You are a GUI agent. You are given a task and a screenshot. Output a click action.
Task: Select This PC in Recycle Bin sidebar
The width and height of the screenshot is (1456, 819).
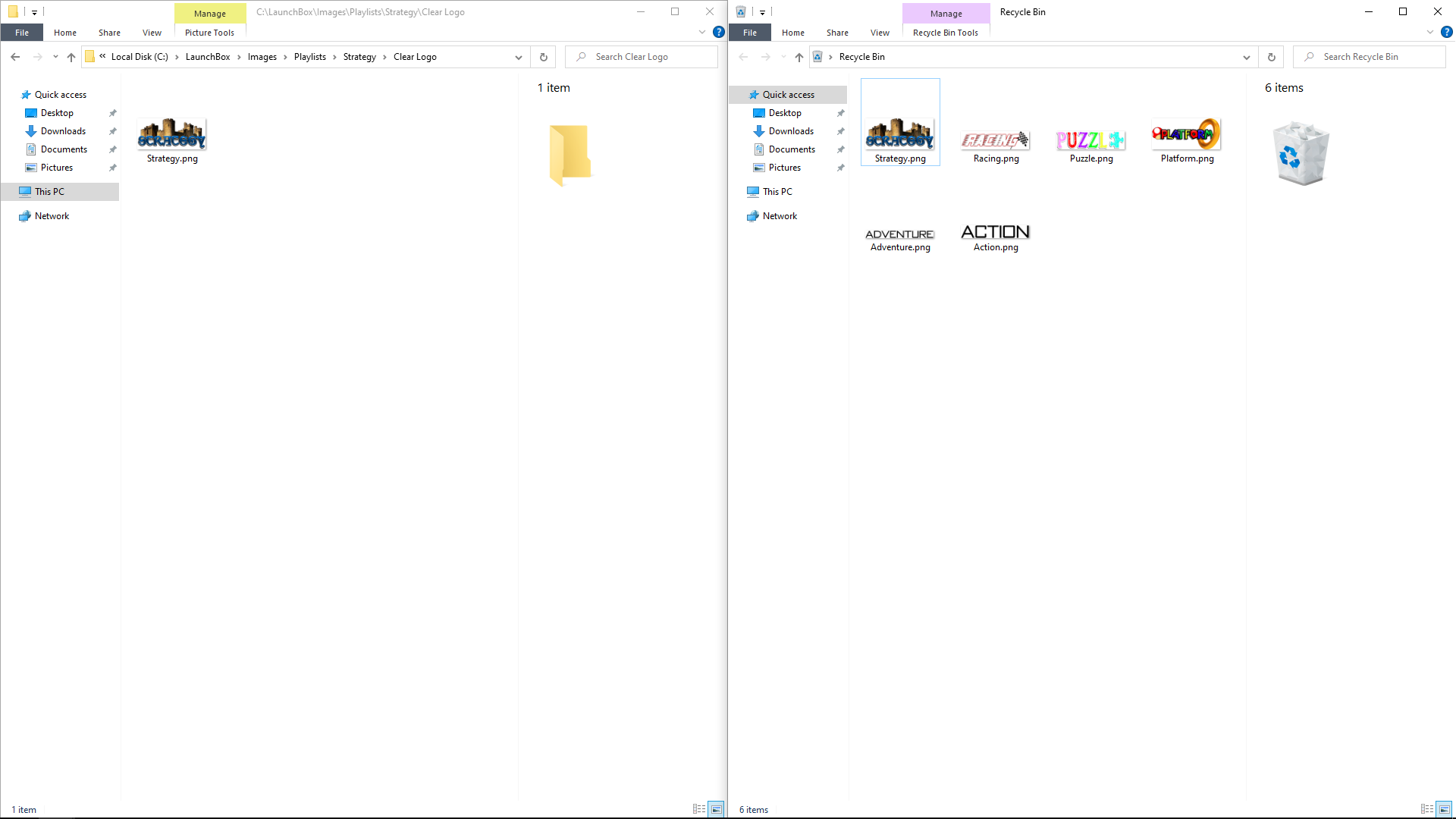(x=777, y=192)
